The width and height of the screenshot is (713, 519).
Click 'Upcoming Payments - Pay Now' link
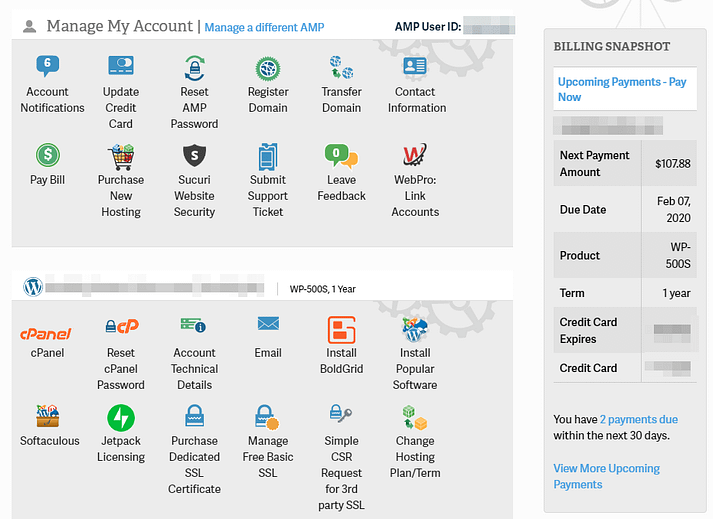click(622, 89)
